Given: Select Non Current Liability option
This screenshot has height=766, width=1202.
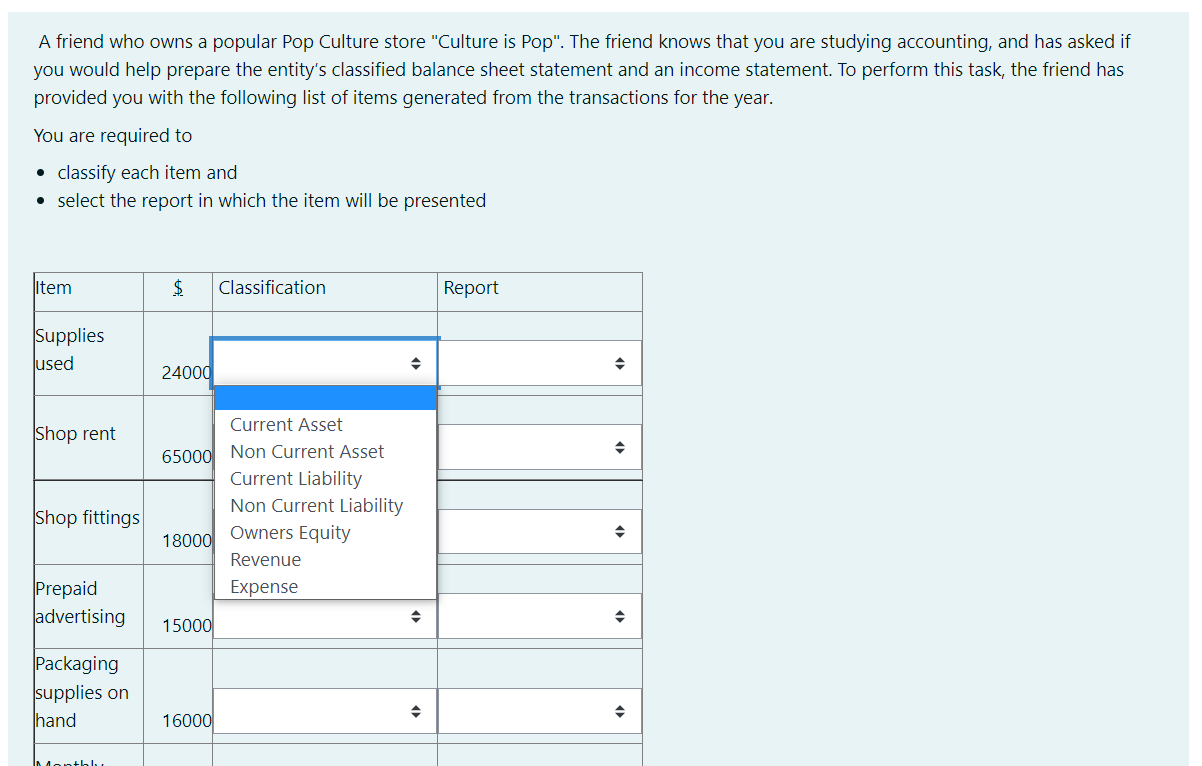Looking at the screenshot, I should coord(316,506).
